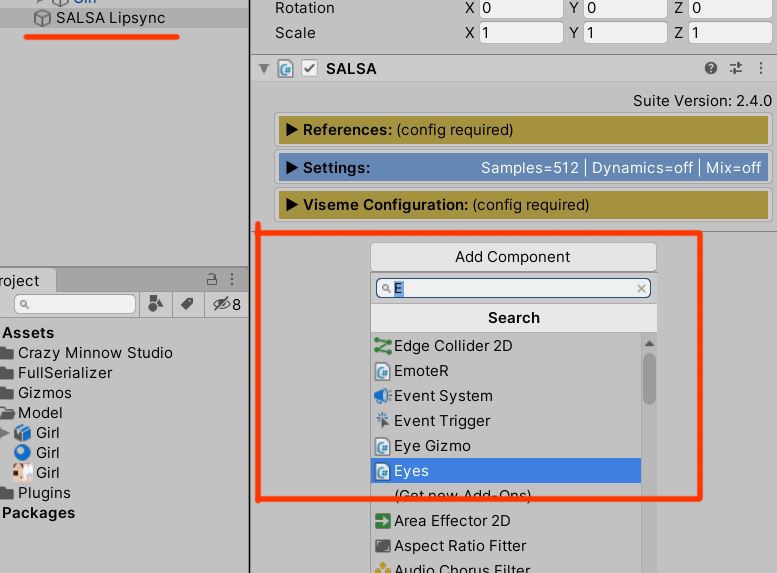Click Search by Label tag icon
Screen dimensions: 777x573
pos(185,304)
